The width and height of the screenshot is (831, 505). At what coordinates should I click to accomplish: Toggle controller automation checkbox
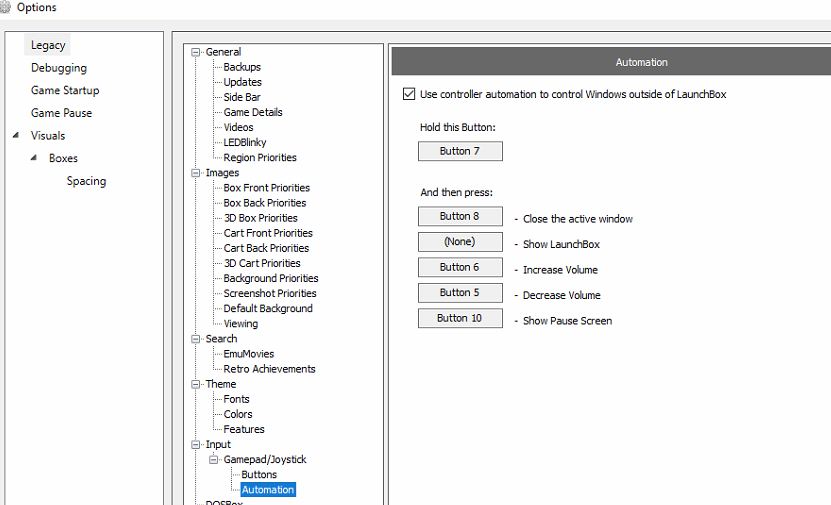[x=409, y=94]
